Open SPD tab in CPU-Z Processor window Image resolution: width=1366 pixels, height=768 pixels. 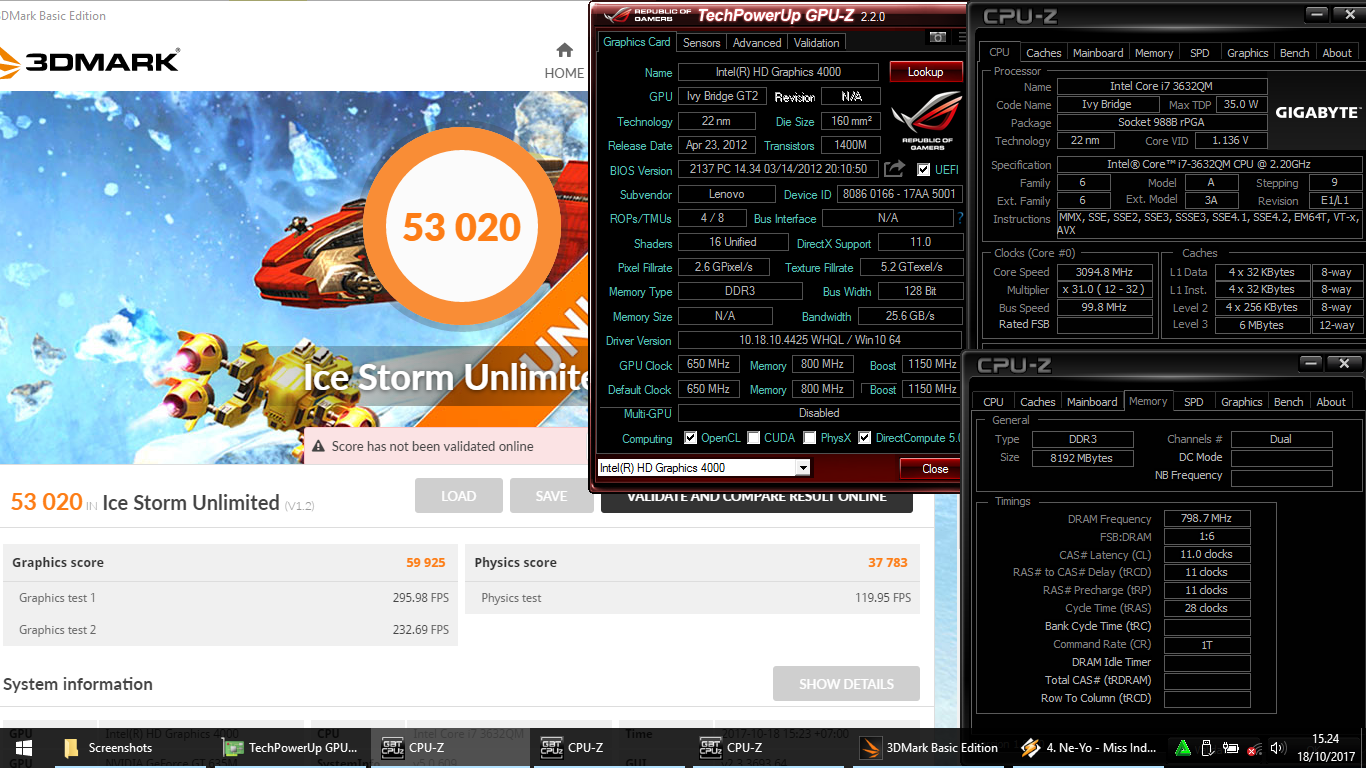1200,53
